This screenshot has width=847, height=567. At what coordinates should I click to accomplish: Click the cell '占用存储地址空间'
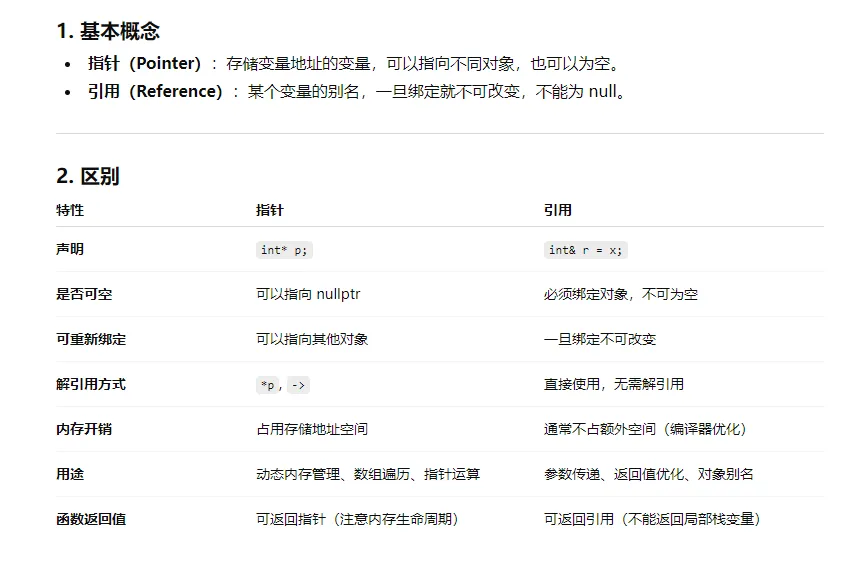pyautogui.click(x=312, y=429)
